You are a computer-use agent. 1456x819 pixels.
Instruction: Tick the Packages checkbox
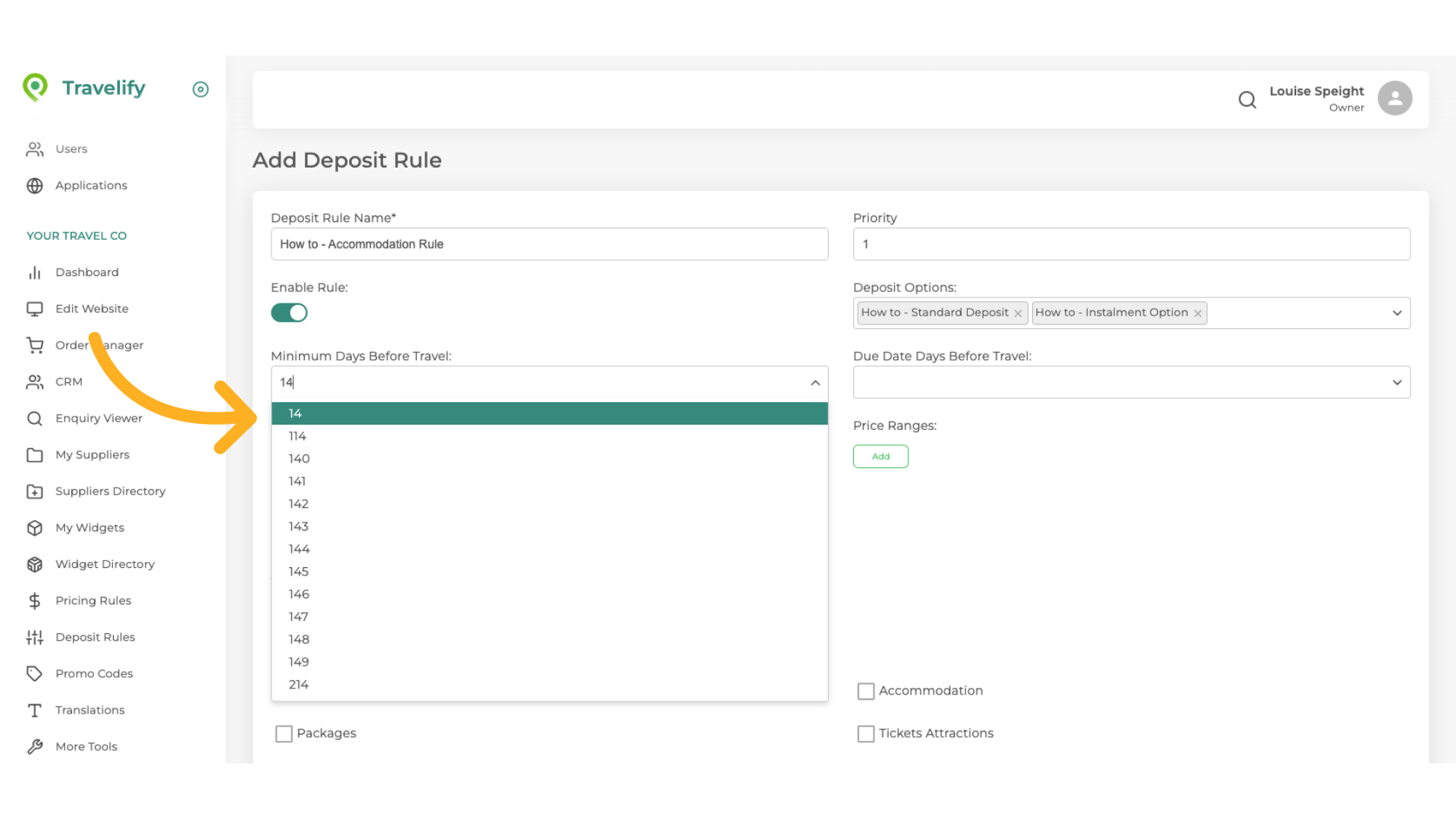pyautogui.click(x=284, y=733)
